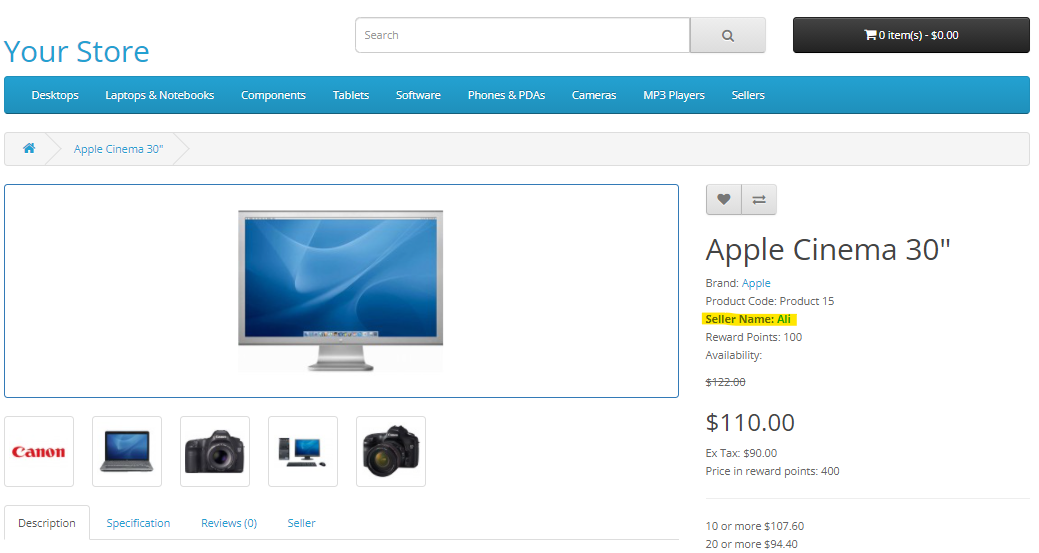View the desktop PC thumbnail
Screen dimensions: 1039x553
303,452
